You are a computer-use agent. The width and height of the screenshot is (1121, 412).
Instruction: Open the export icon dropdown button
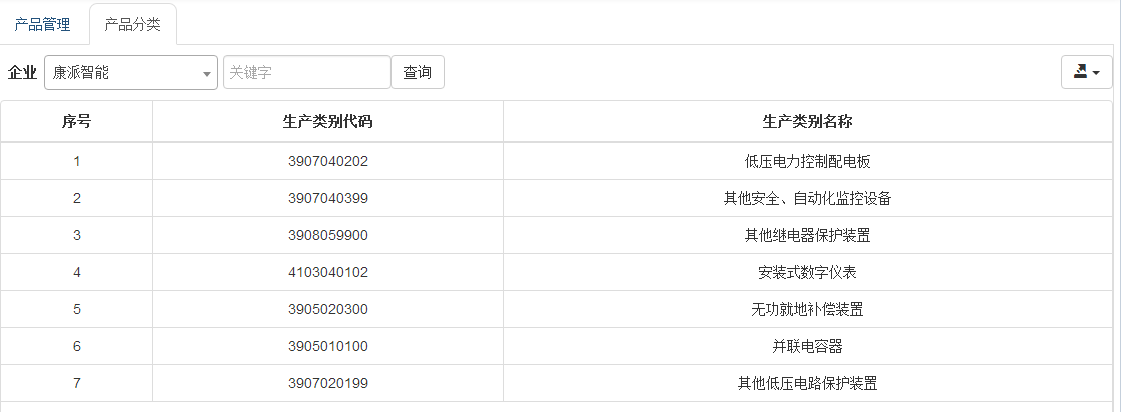[1086, 72]
